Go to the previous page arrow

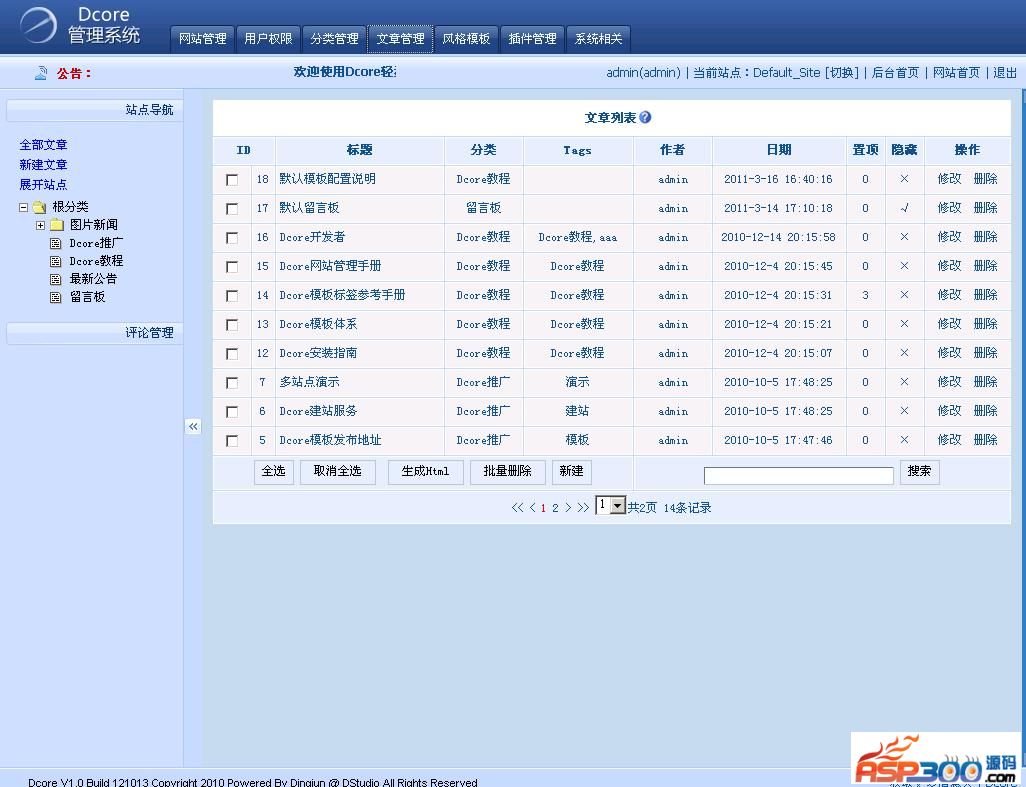(x=533, y=508)
